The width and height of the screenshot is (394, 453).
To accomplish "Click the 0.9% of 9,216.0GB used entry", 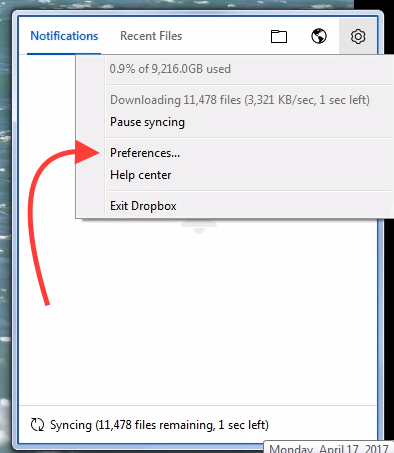I will (x=170, y=69).
